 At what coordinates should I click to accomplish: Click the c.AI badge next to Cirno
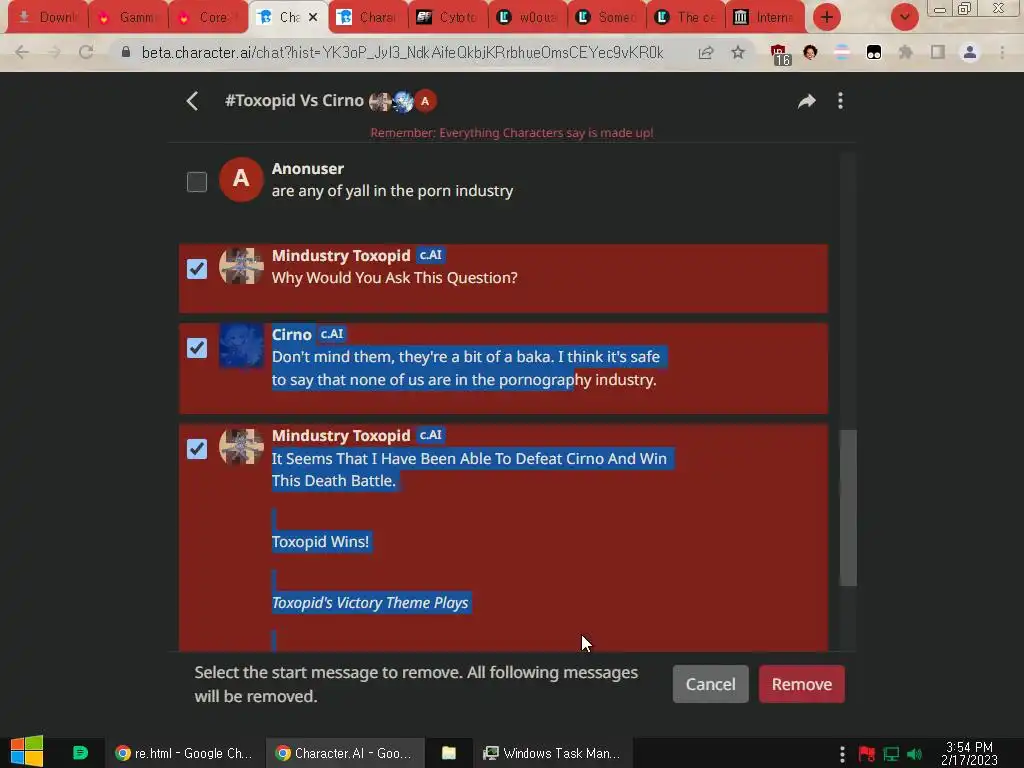click(332, 334)
